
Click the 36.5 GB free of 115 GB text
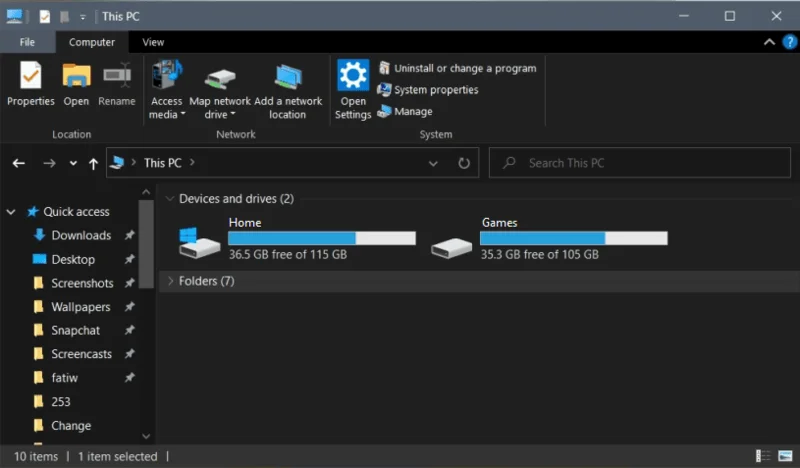click(288, 254)
